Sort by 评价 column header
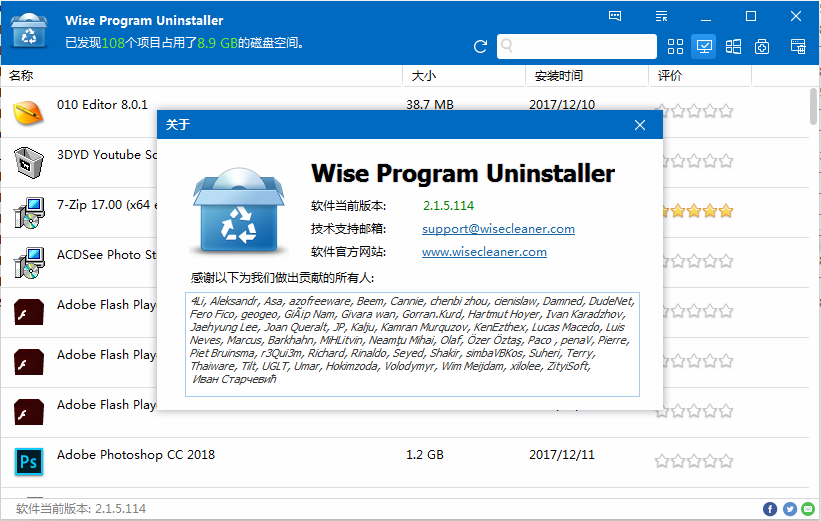821x521 pixels. point(700,76)
